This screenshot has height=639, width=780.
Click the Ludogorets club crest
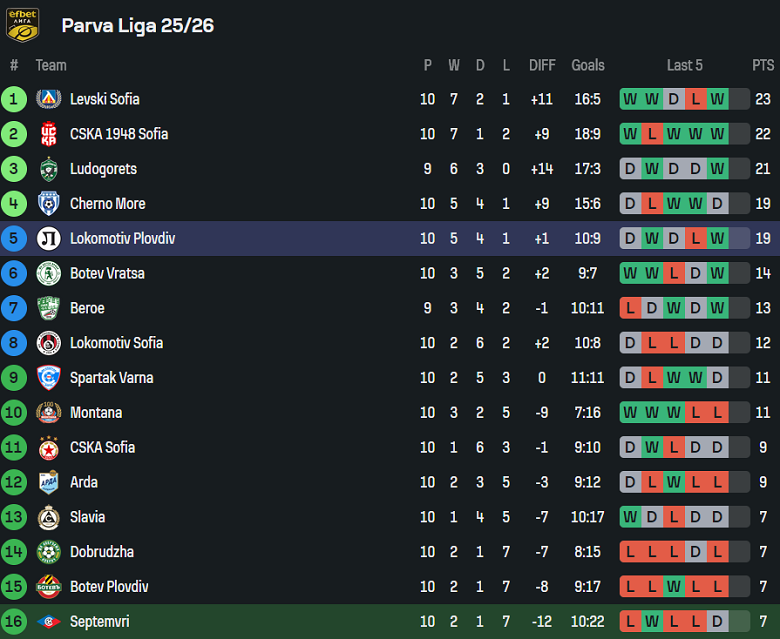(x=48, y=169)
